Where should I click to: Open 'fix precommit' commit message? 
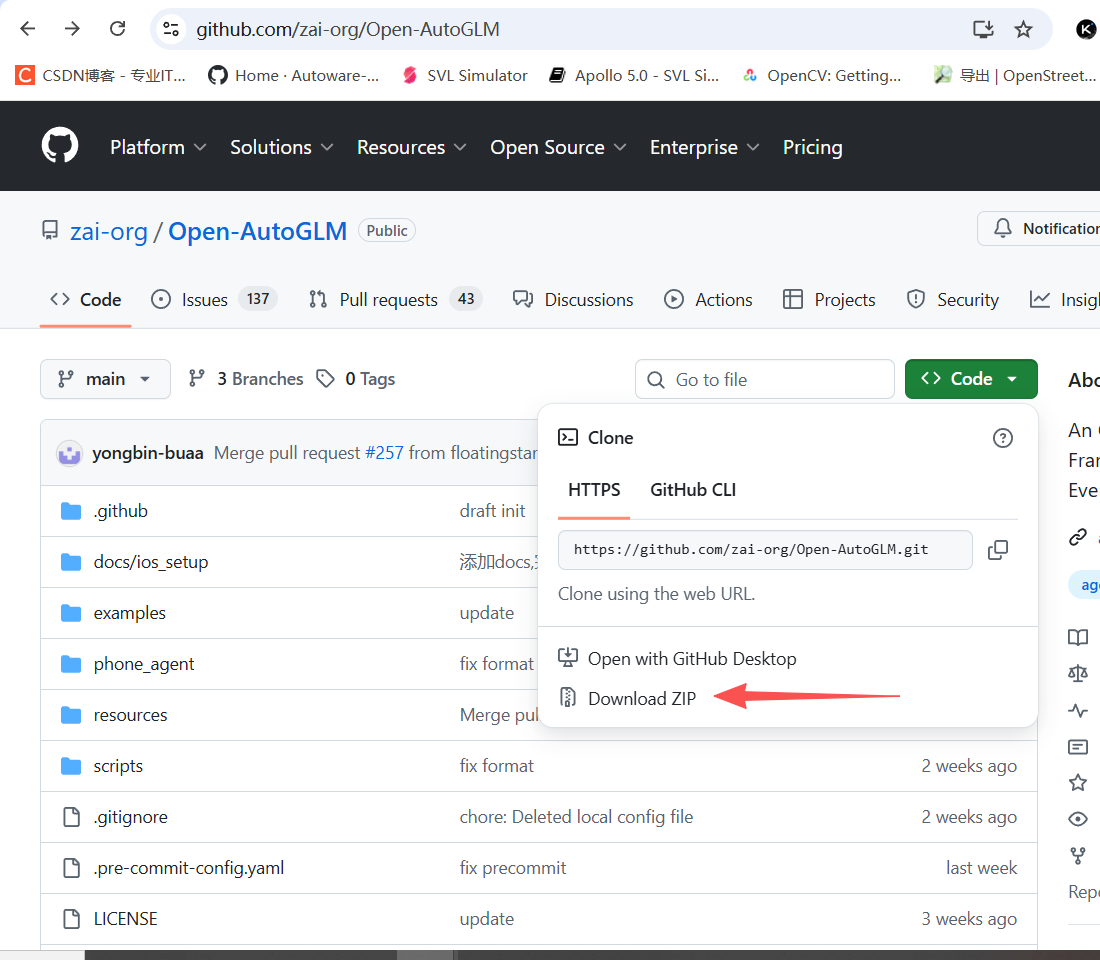[513, 868]
